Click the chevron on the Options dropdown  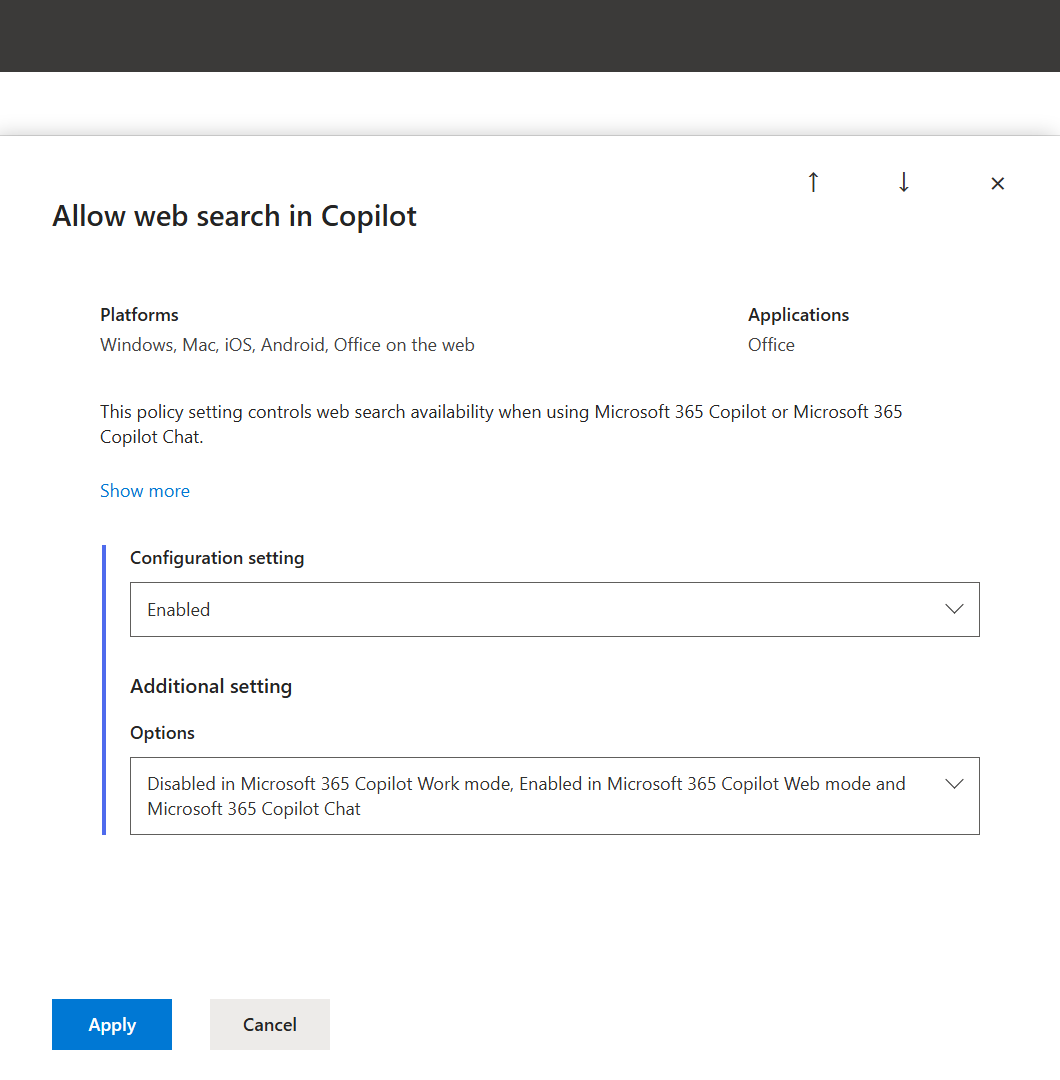(954, 784)
